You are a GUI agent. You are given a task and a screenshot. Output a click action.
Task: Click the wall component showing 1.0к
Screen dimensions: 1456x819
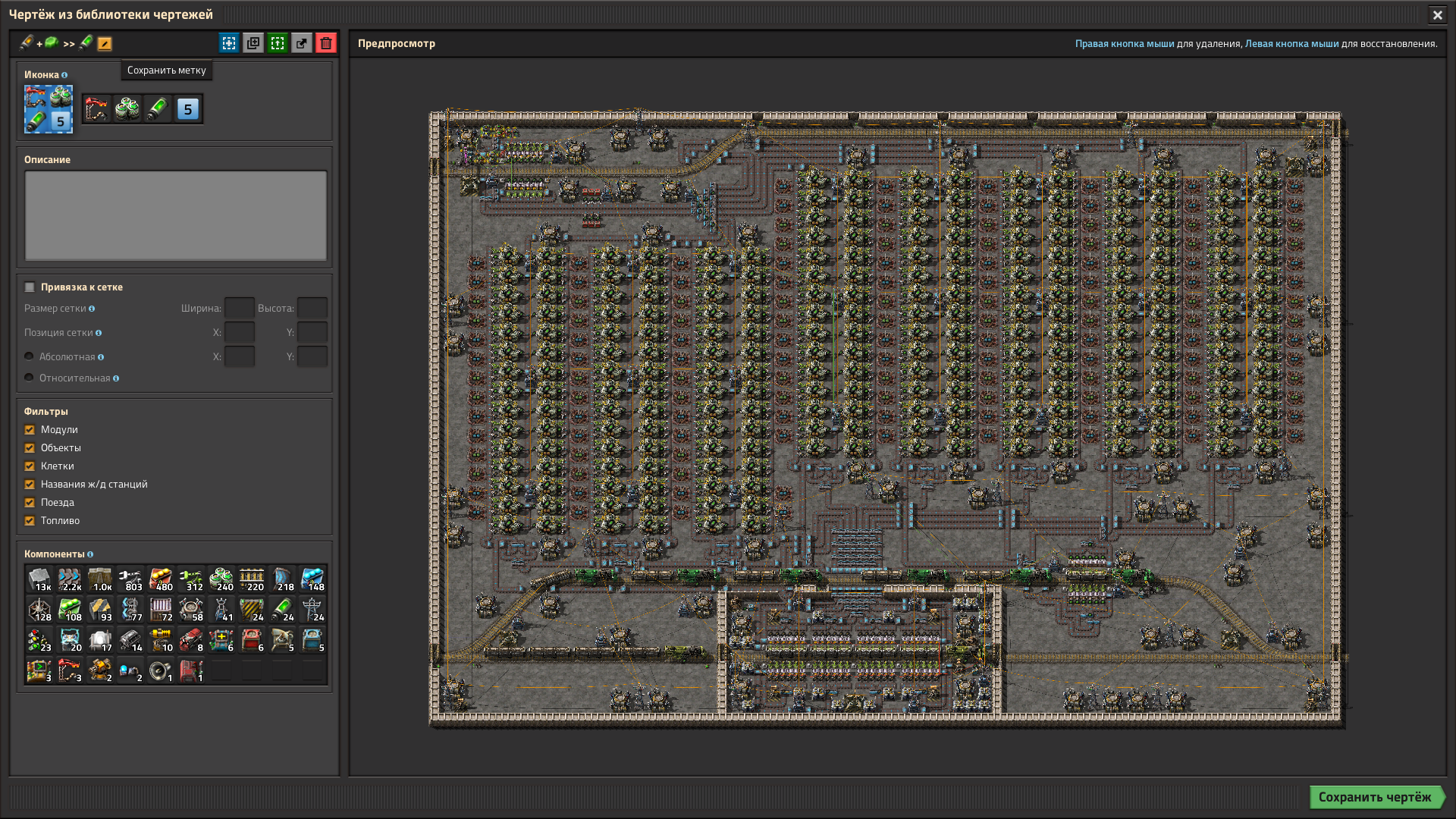100,579
